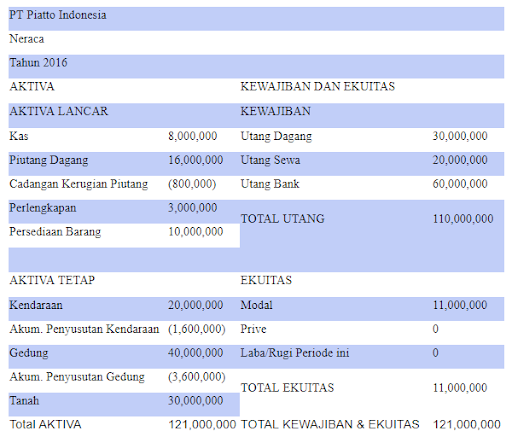Select the 'KEWAJIBAN' section label
Image resolution: width=512 pixels, height=437 pixels.
click(276, 111)
